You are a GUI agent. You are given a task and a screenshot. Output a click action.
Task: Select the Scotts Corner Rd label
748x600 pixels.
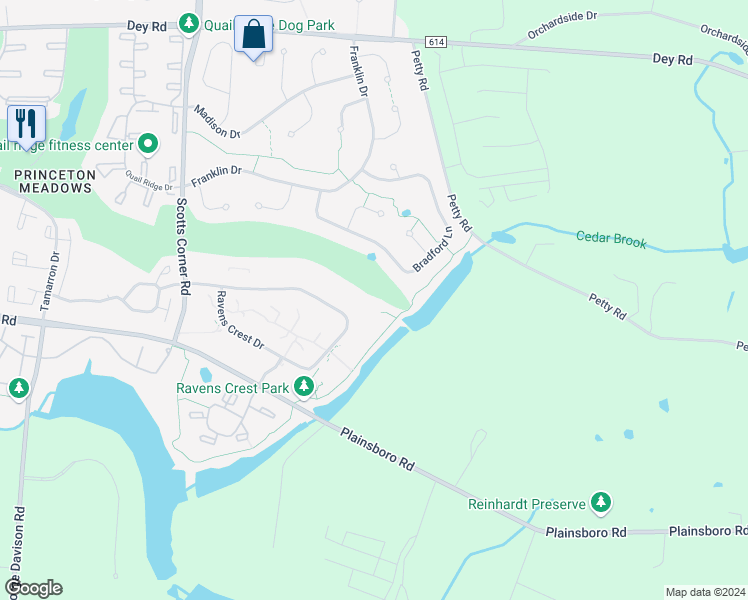[x=183, y=247]
